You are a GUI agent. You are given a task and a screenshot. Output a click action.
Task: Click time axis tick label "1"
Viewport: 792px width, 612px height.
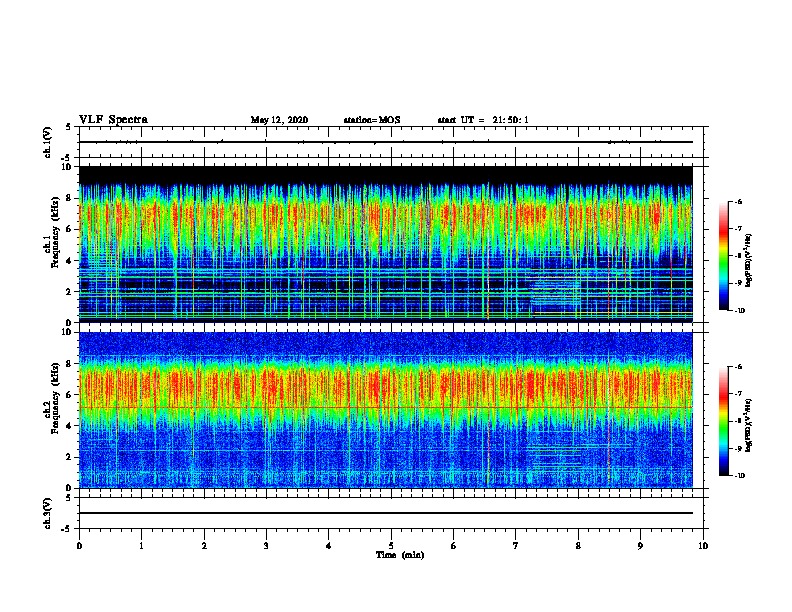coord(141,545)
